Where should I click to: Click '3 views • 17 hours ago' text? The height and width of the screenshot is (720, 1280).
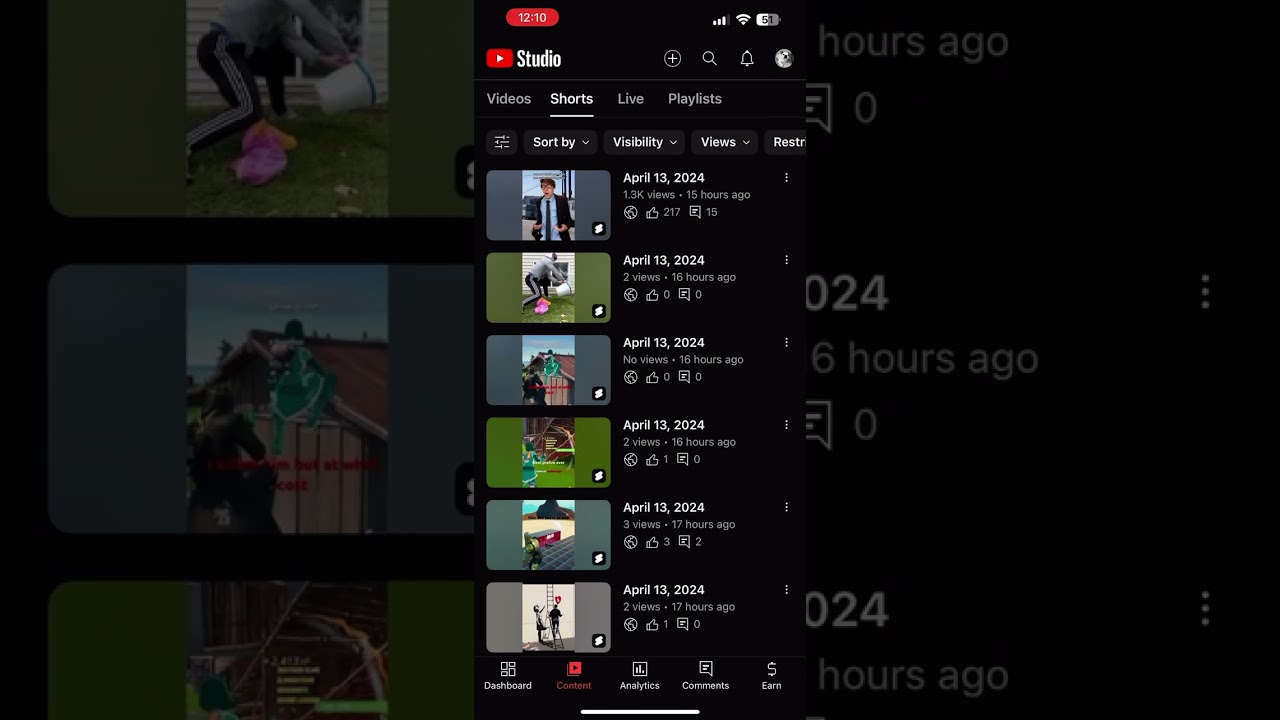click(679, 525)
